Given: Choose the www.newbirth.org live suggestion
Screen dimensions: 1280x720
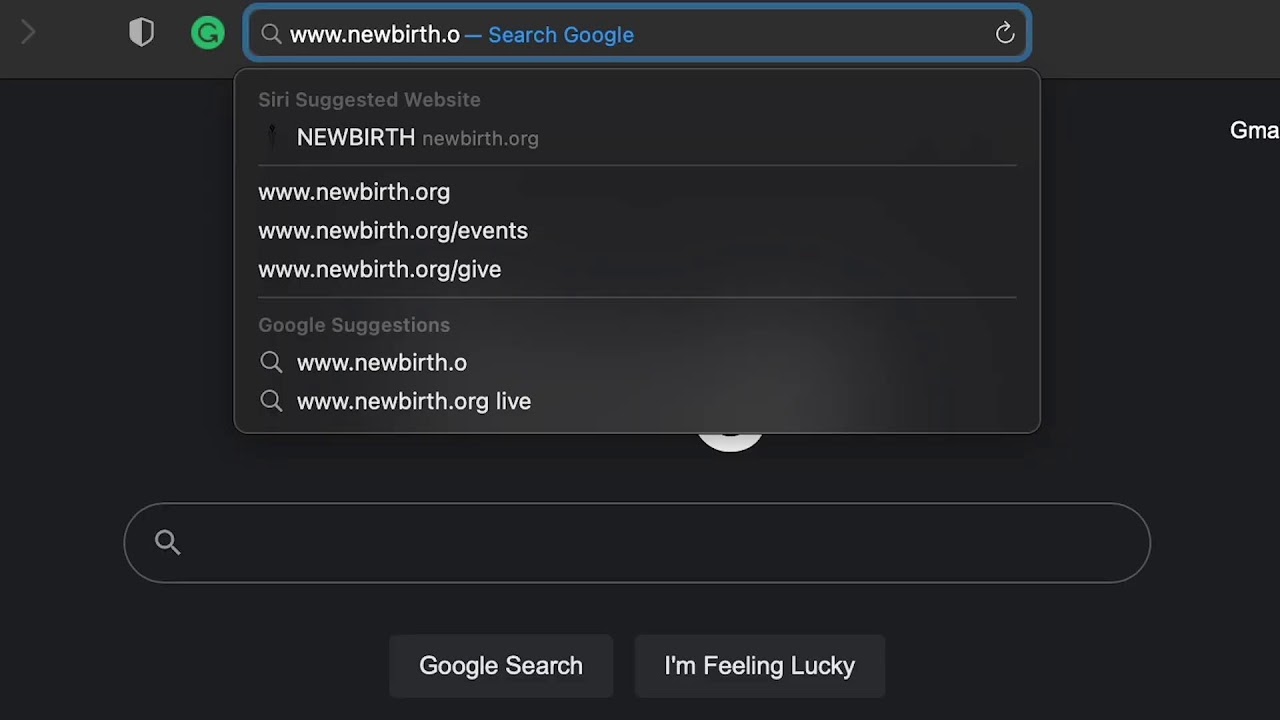Looking at the screenshot, I should [x=637, y=402].
